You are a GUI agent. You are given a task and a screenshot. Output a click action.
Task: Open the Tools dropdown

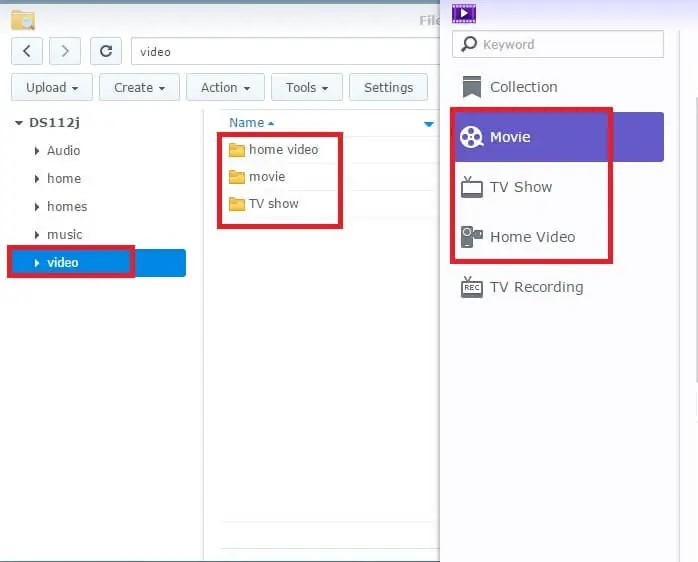pyautogui.click(x=307, y=87)
